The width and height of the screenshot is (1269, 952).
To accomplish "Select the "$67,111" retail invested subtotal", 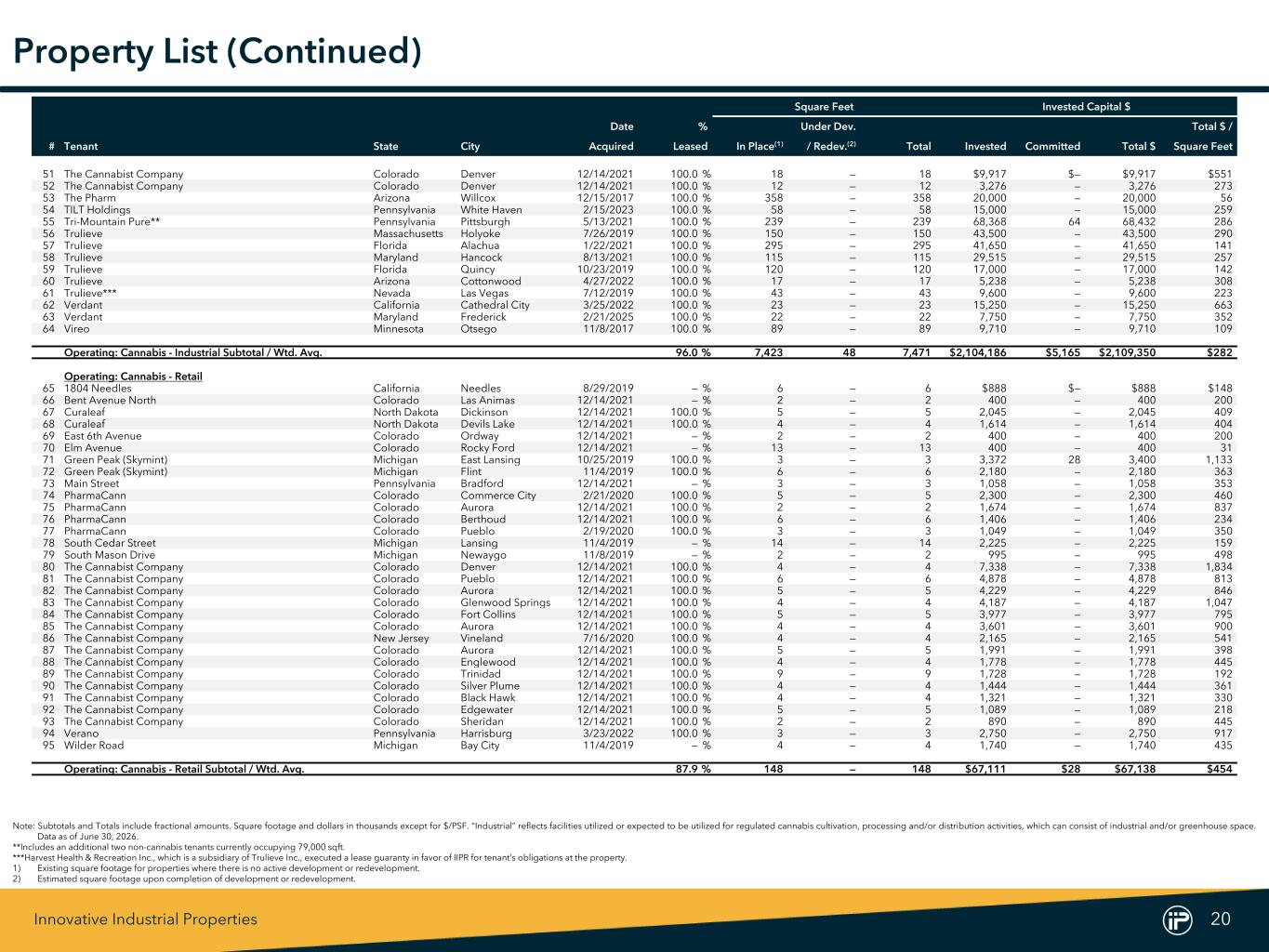I will [986, 769].
